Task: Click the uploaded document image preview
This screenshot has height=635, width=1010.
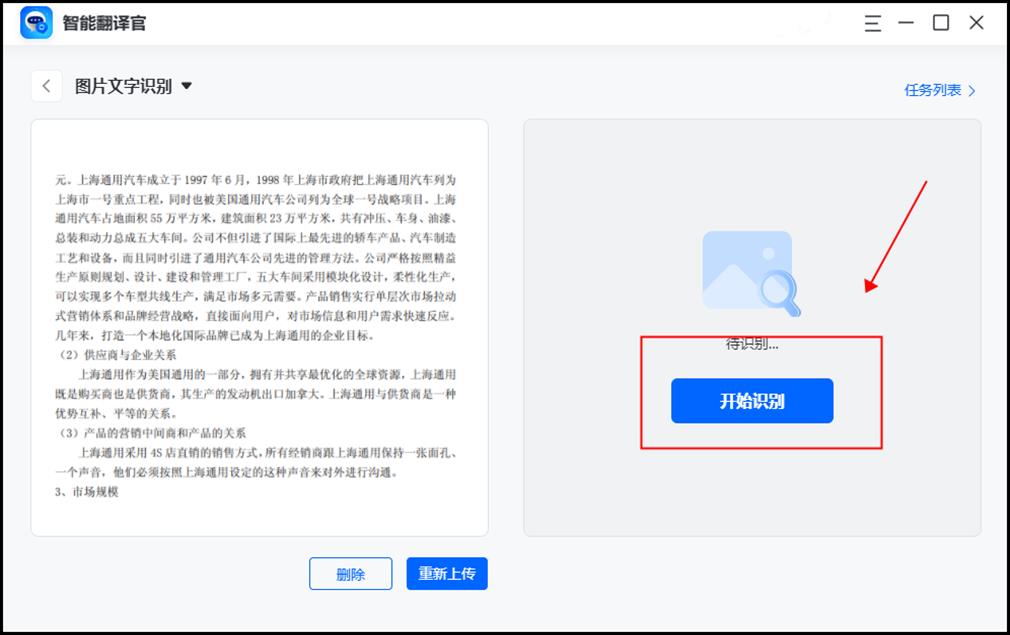Action: pos(259,328)
